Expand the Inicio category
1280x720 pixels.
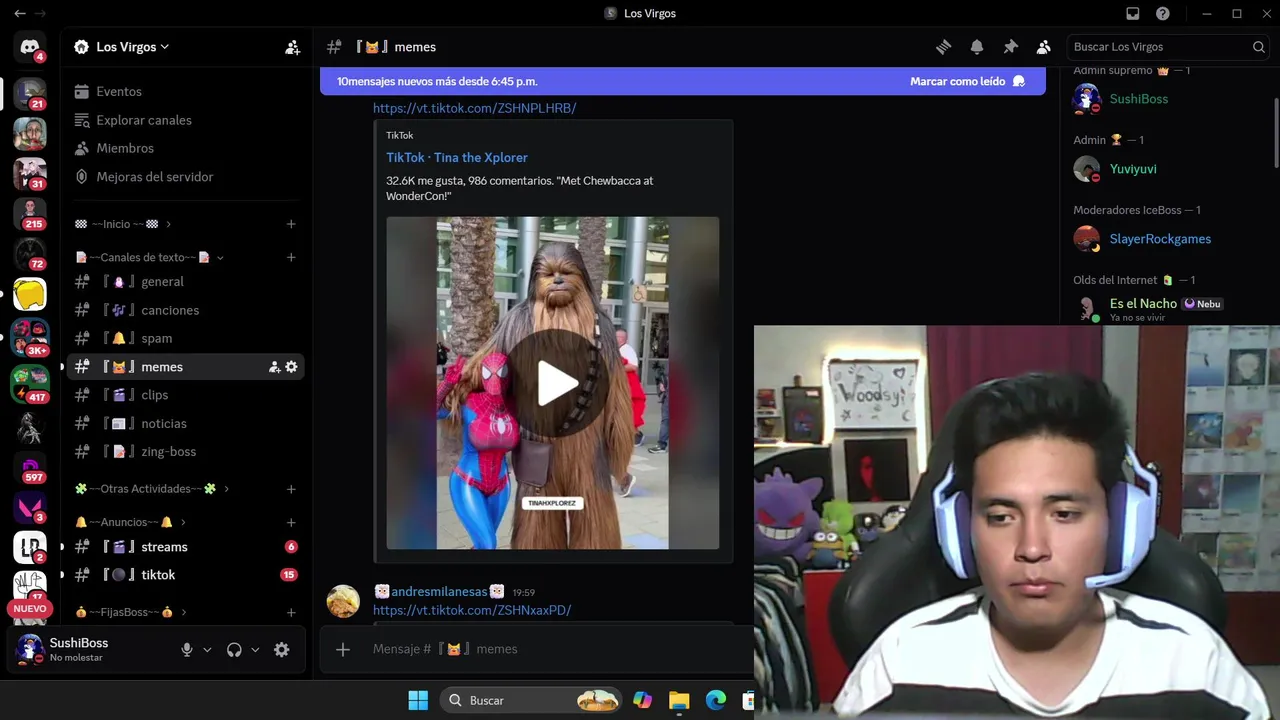click(123, 224)
